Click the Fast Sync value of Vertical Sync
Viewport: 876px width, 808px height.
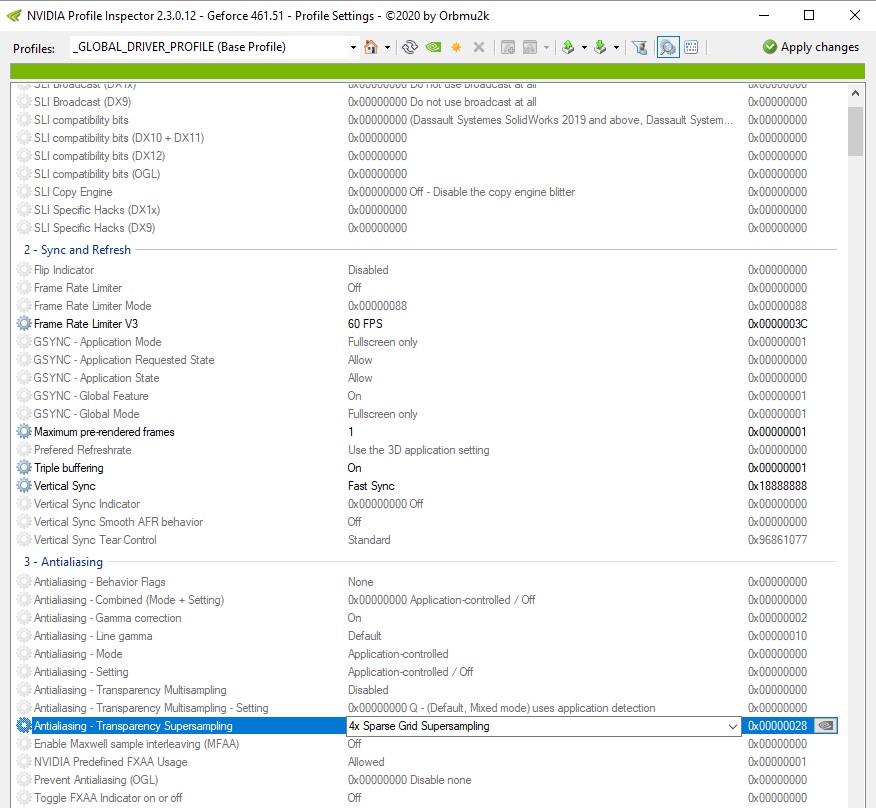[371, 486]
